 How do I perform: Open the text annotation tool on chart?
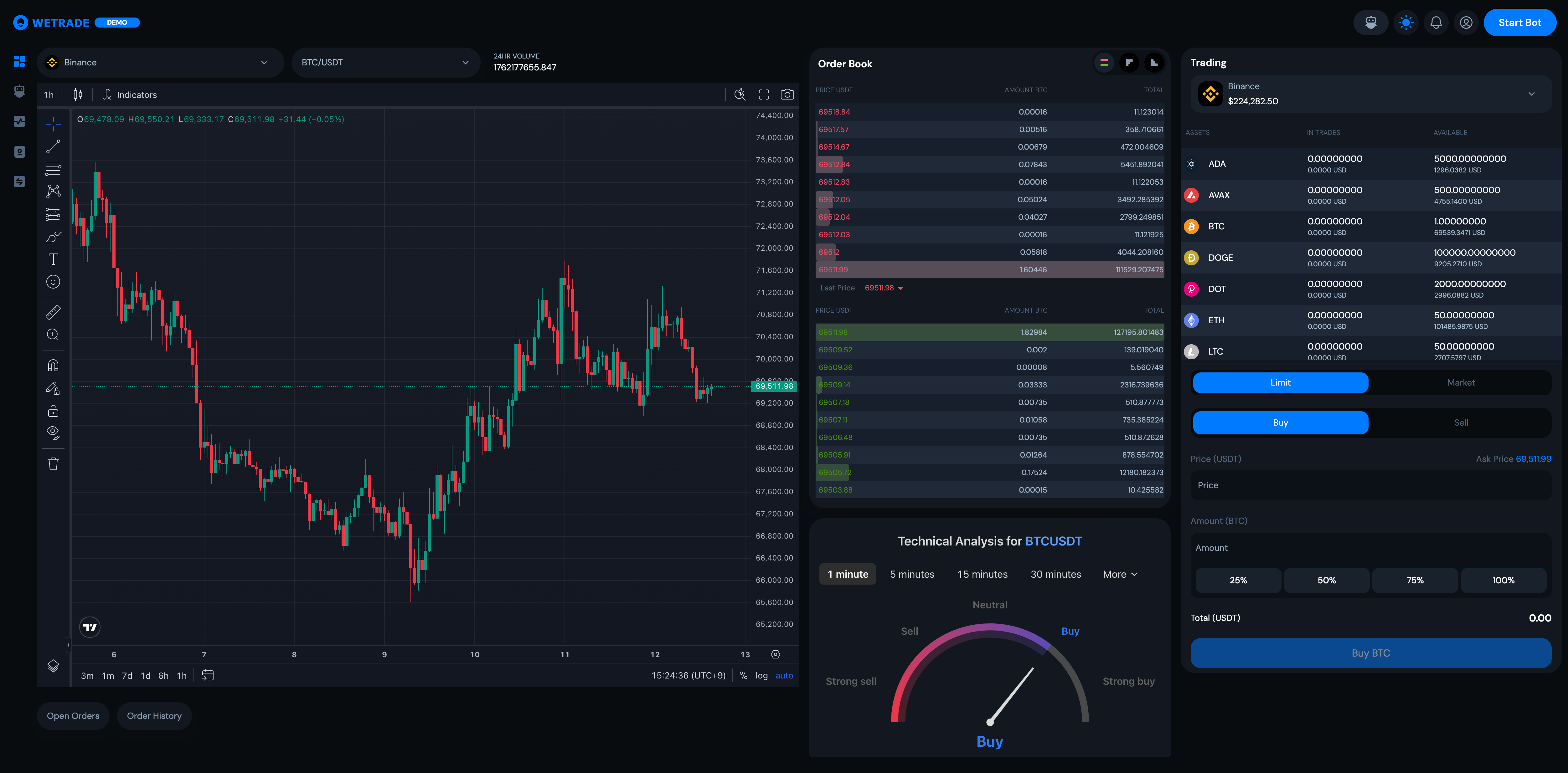(x=54, y=259)
